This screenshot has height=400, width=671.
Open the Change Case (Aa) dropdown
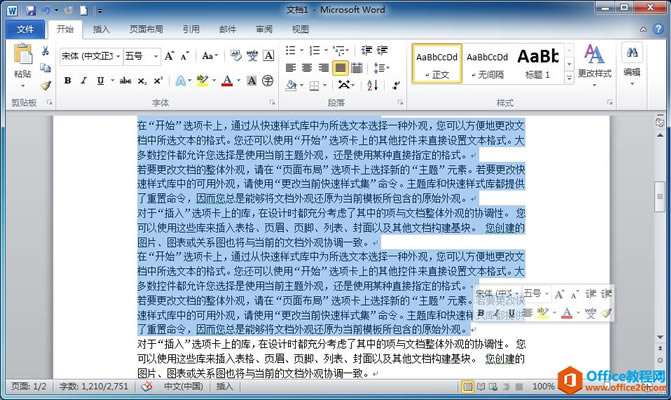(x=210, y=56)
